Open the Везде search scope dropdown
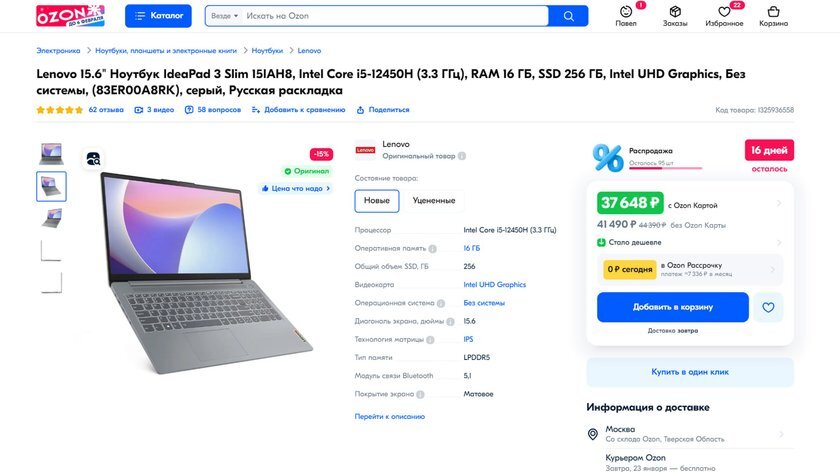The width and height of the screenshot is (840, 472). pos(224,16)
